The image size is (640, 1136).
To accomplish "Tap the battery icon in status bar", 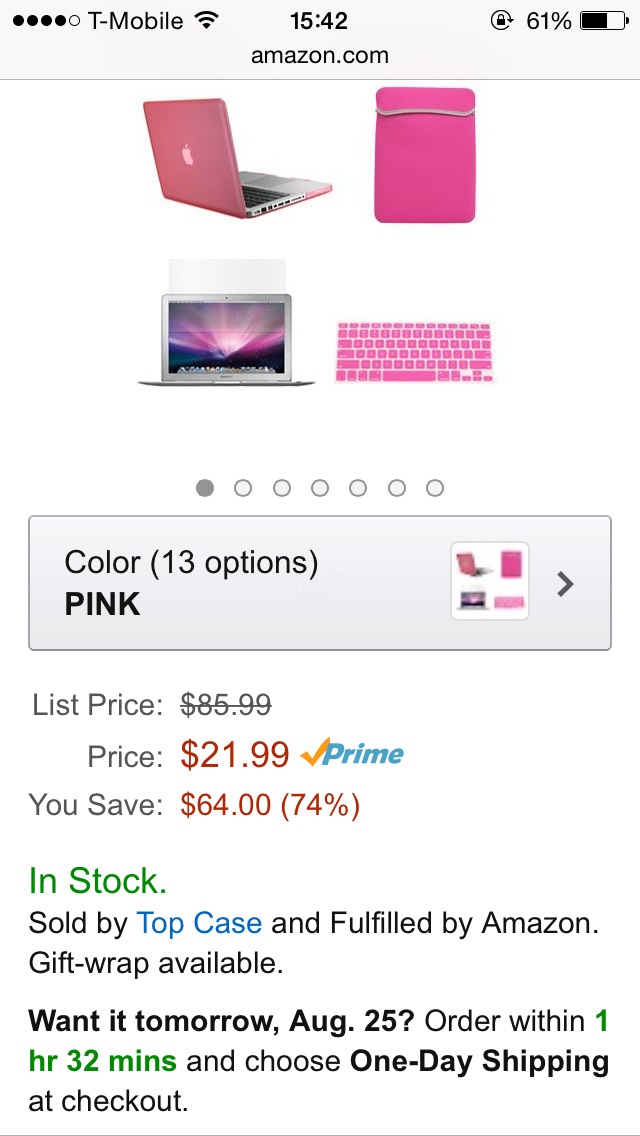I will tap(602, 21).
